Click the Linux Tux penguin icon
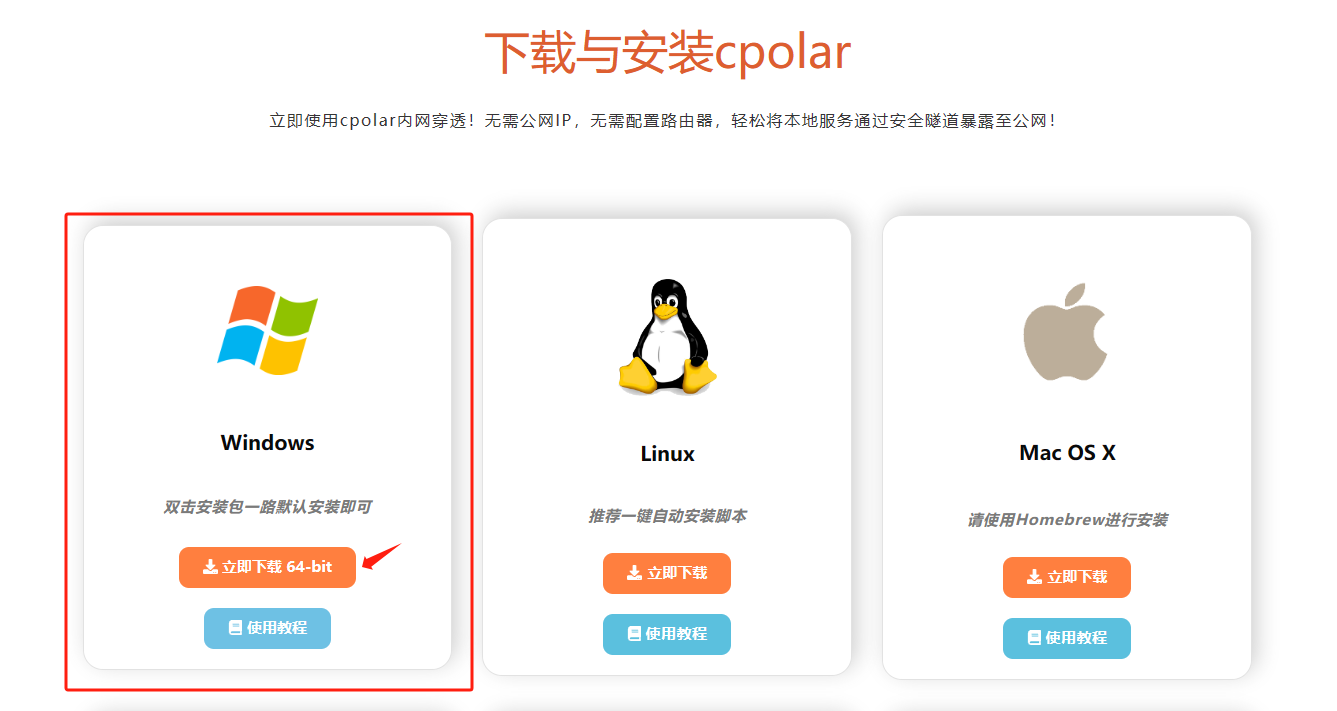 tap(667, 336)
